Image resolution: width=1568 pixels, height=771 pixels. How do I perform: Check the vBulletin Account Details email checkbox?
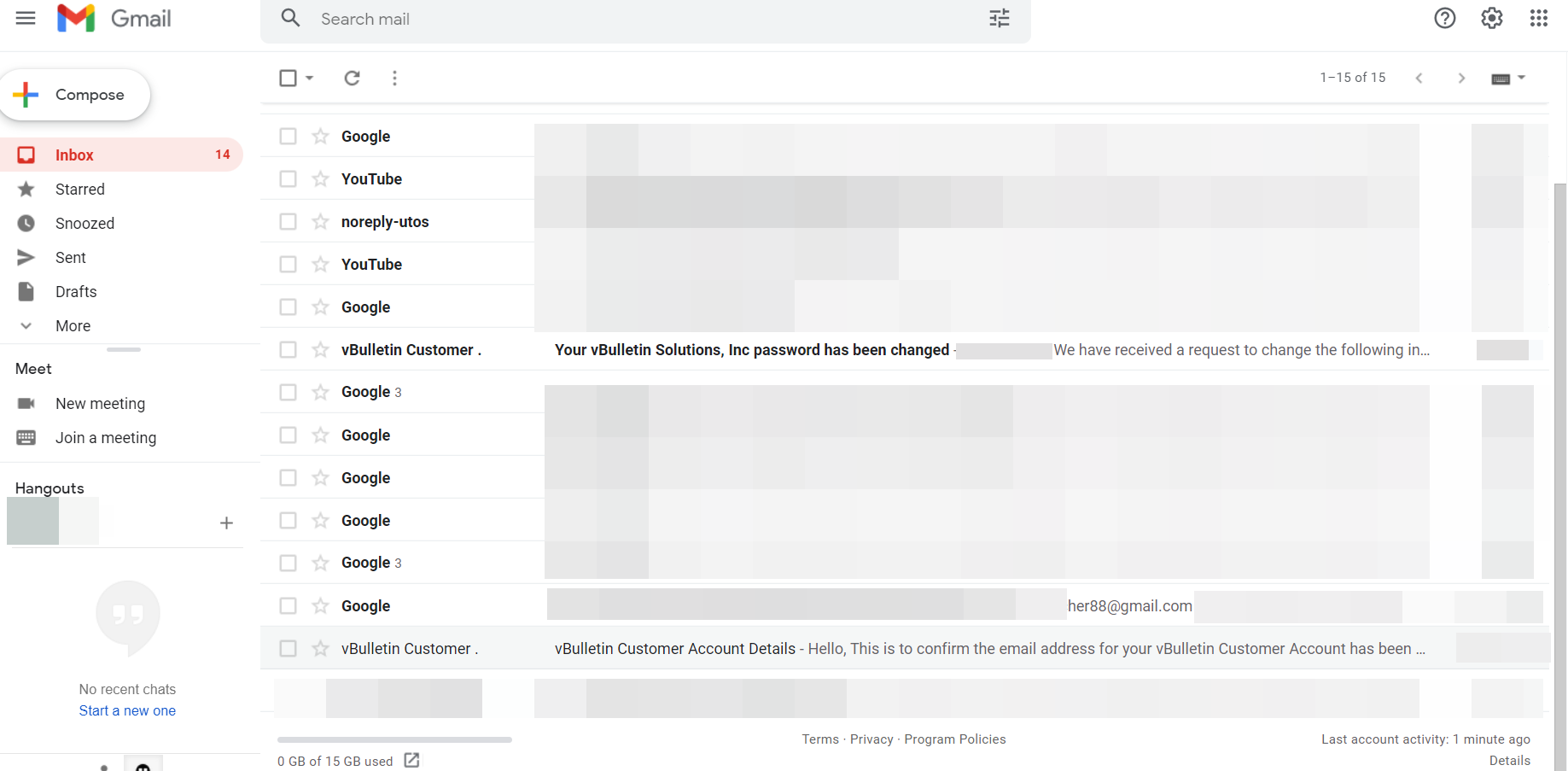click(288, 648)
